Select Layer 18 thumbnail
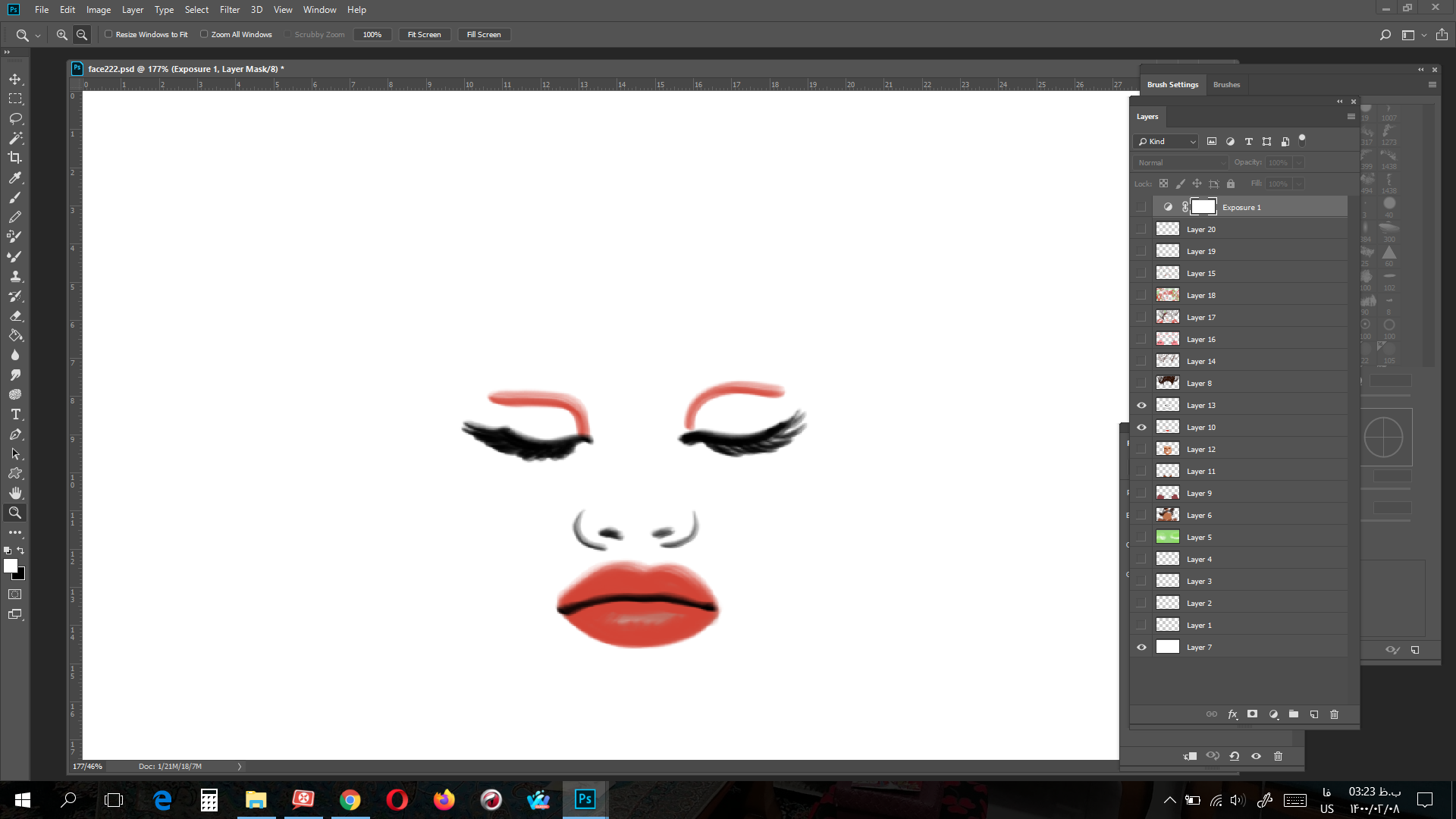 click(1167, 296)
